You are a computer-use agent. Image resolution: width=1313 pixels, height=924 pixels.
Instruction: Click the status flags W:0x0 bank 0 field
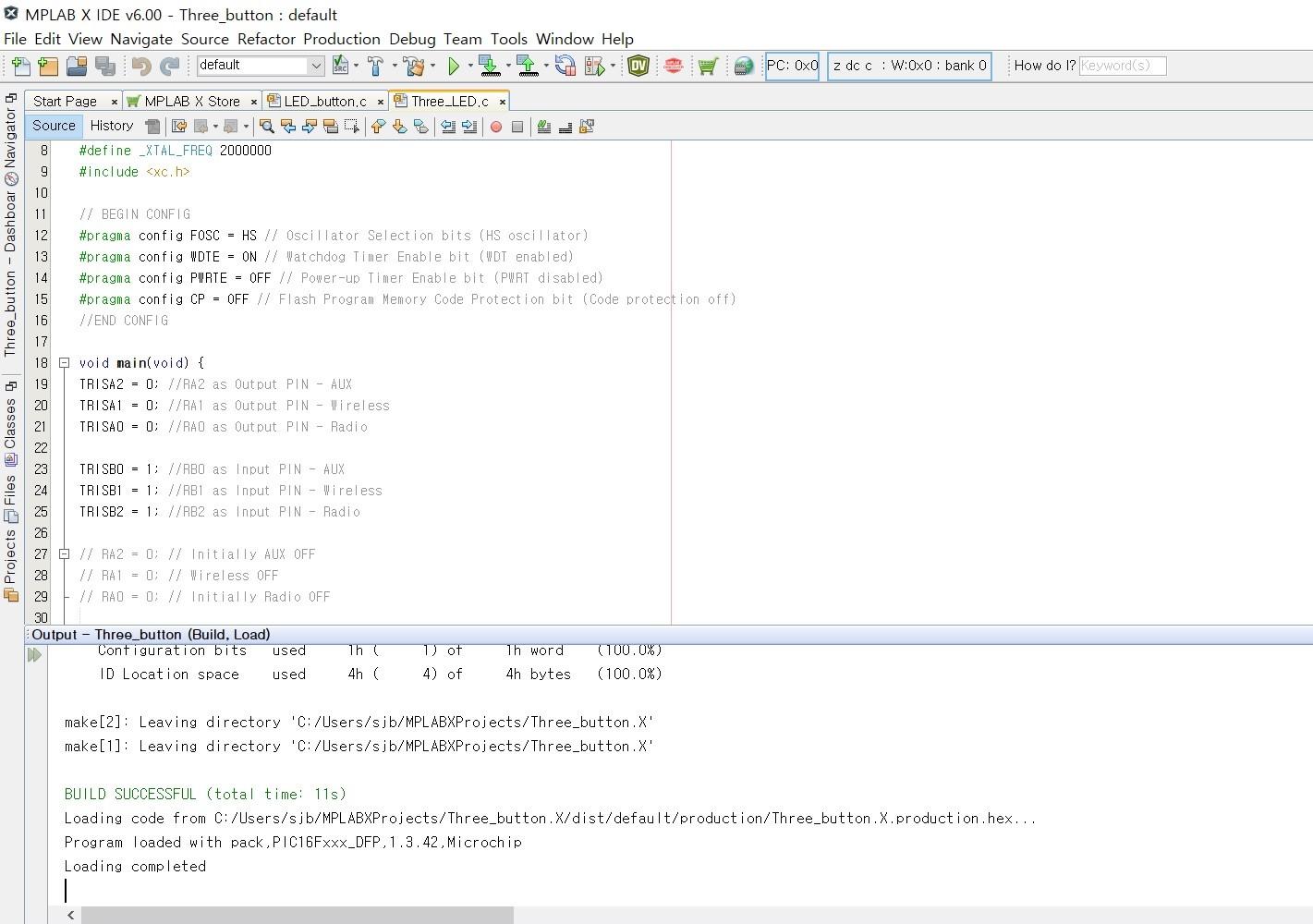click(x=909, y=66)
